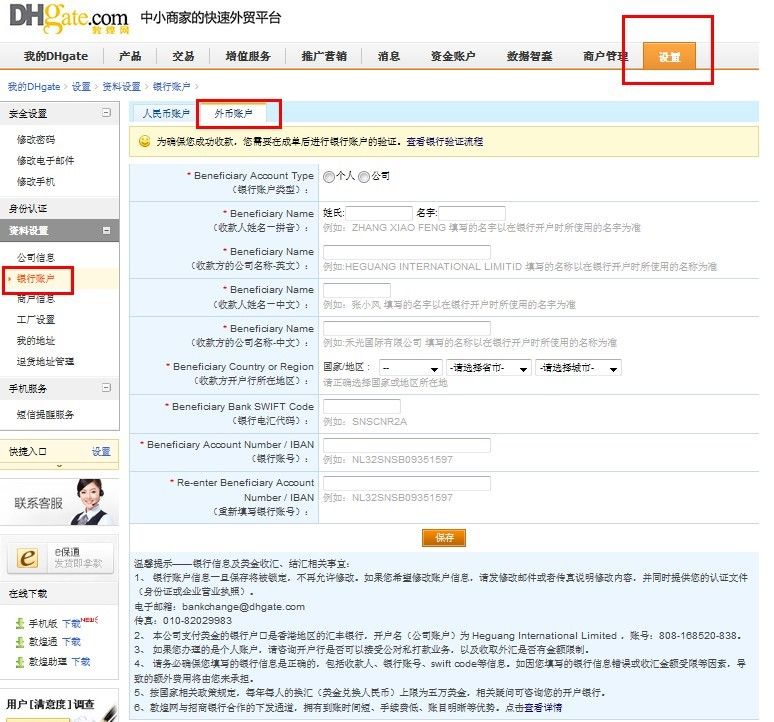774x722 pixels.
Task: Click the 联系客服 customer service image
Action: click(60, 502)
